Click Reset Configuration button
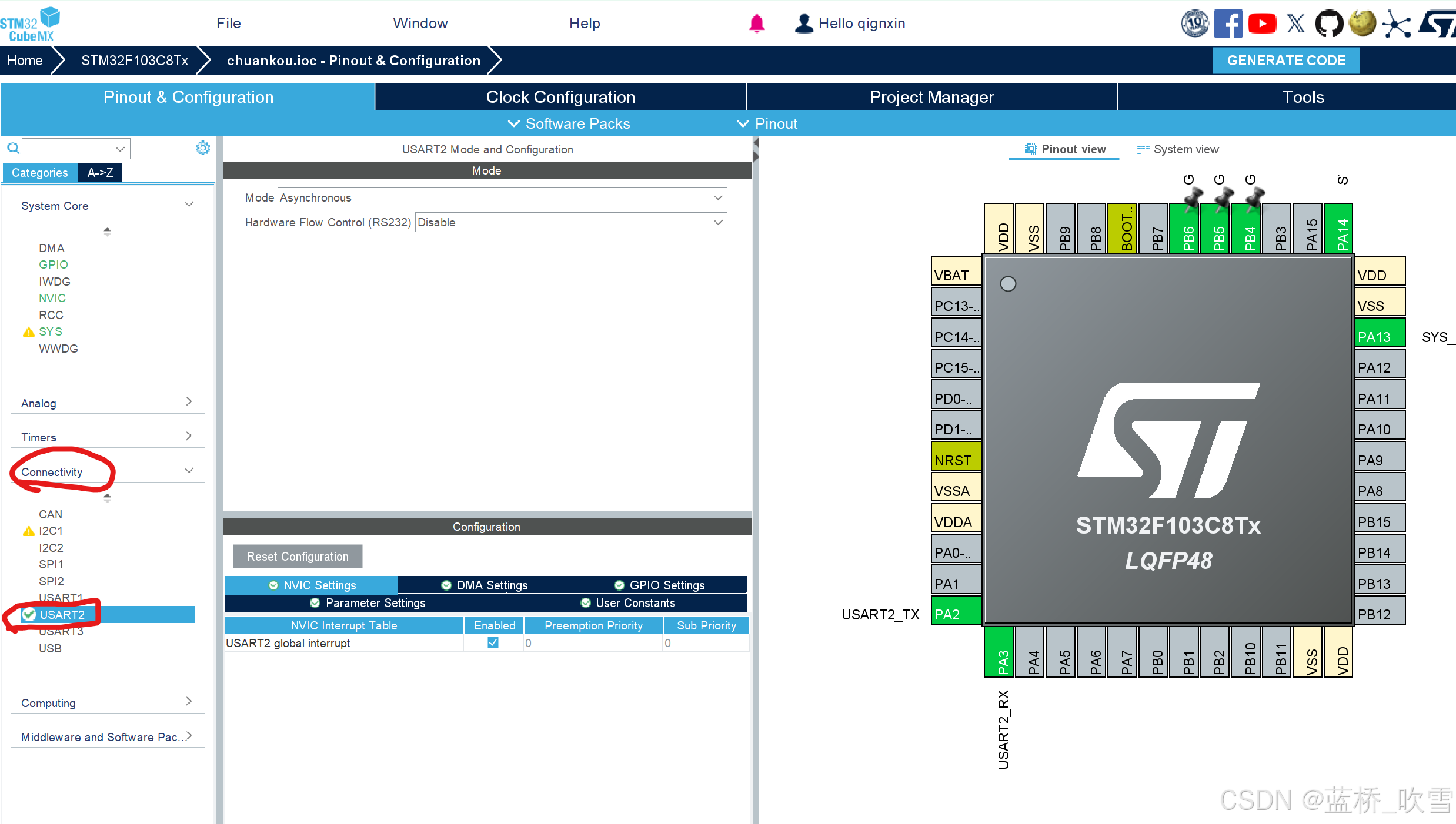The width and height of the screenshot is (1456, 824). coord(298,557)
